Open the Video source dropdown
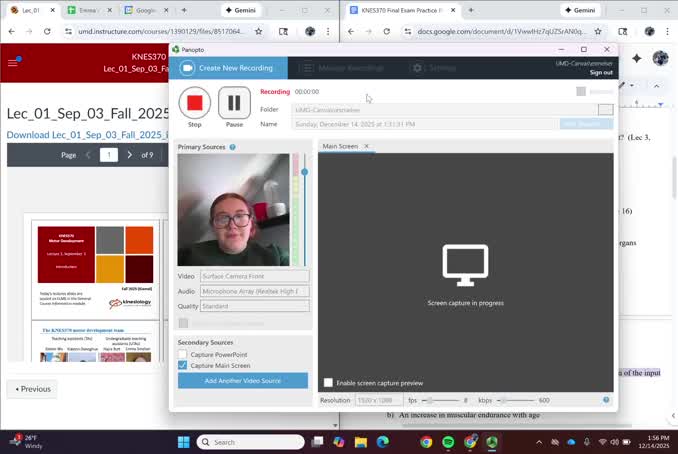678x454 pixels. click(255, 276)
